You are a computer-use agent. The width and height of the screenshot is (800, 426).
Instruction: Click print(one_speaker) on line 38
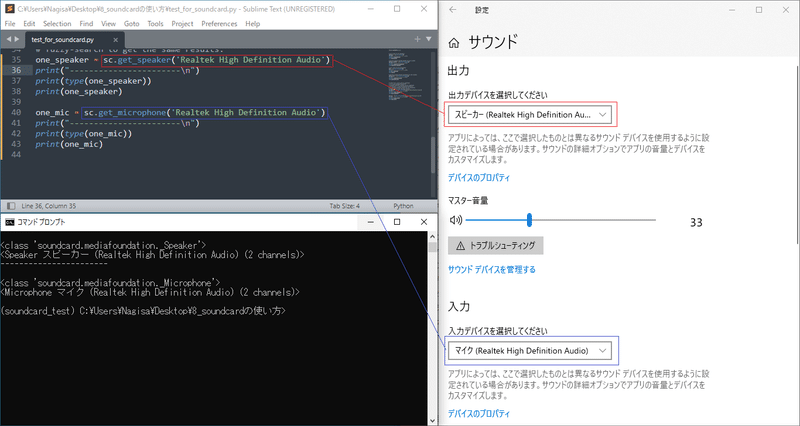coord(79,91)
